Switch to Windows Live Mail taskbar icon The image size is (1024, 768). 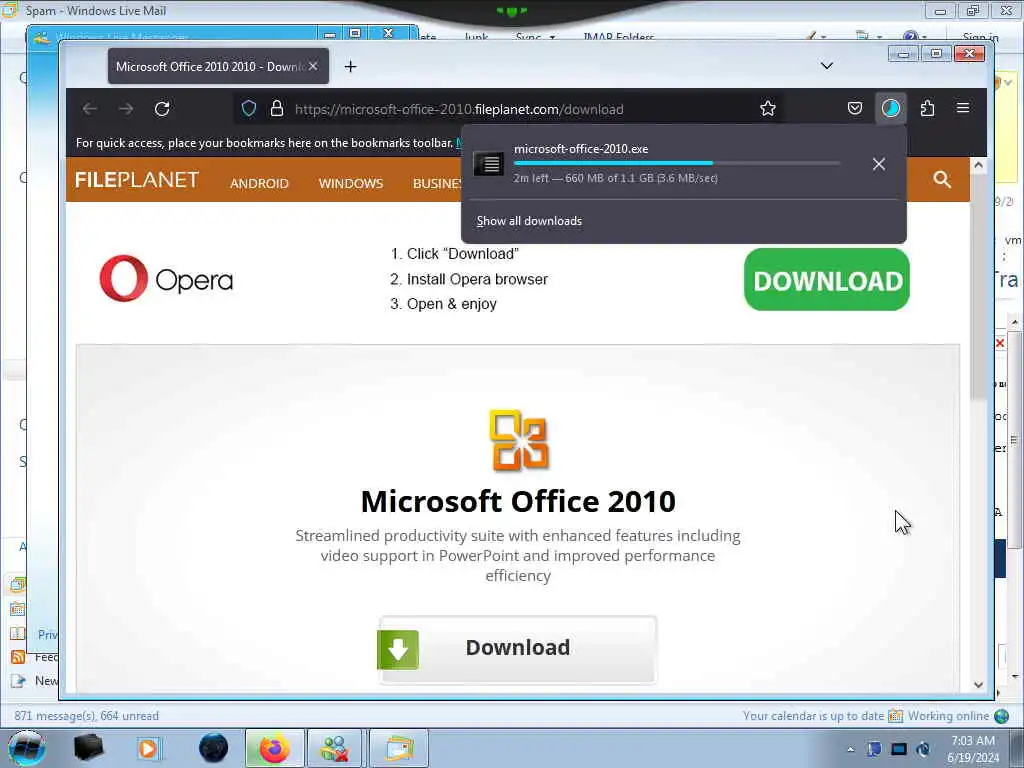(x=398, y=748)
